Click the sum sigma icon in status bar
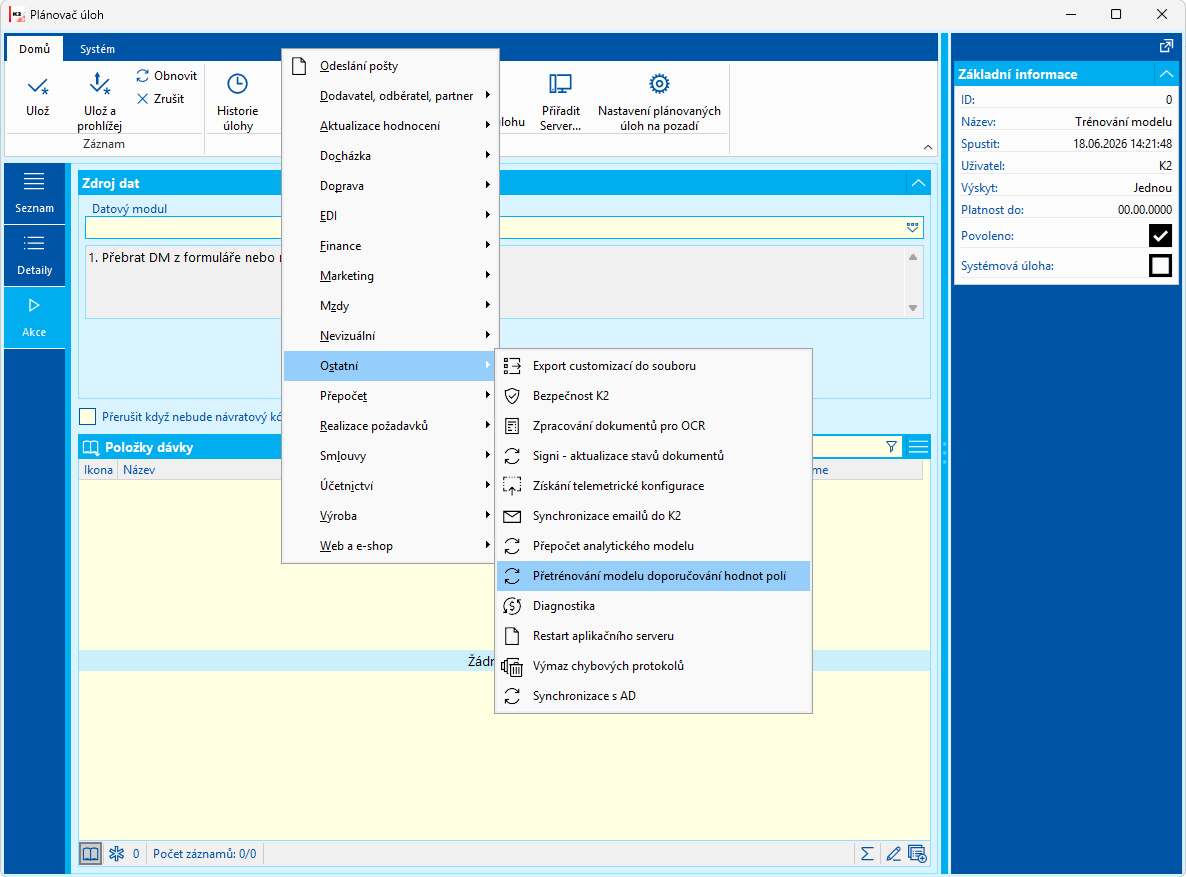Screen dimensions: 1186x877 [x=867, y=854]
